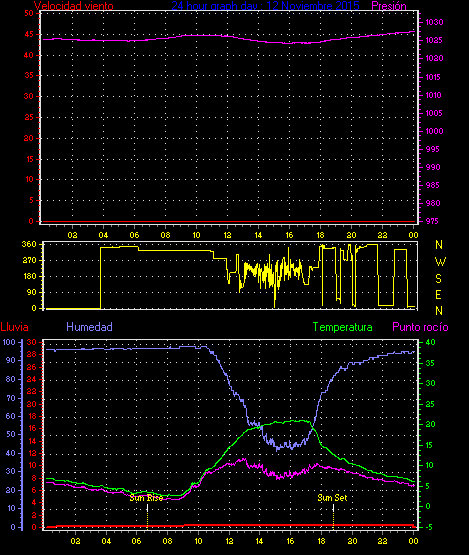The image size is (469, 555).
Task: Click the 'W' compass direction label
Action: pyautogui.click(x=440, y=262)
